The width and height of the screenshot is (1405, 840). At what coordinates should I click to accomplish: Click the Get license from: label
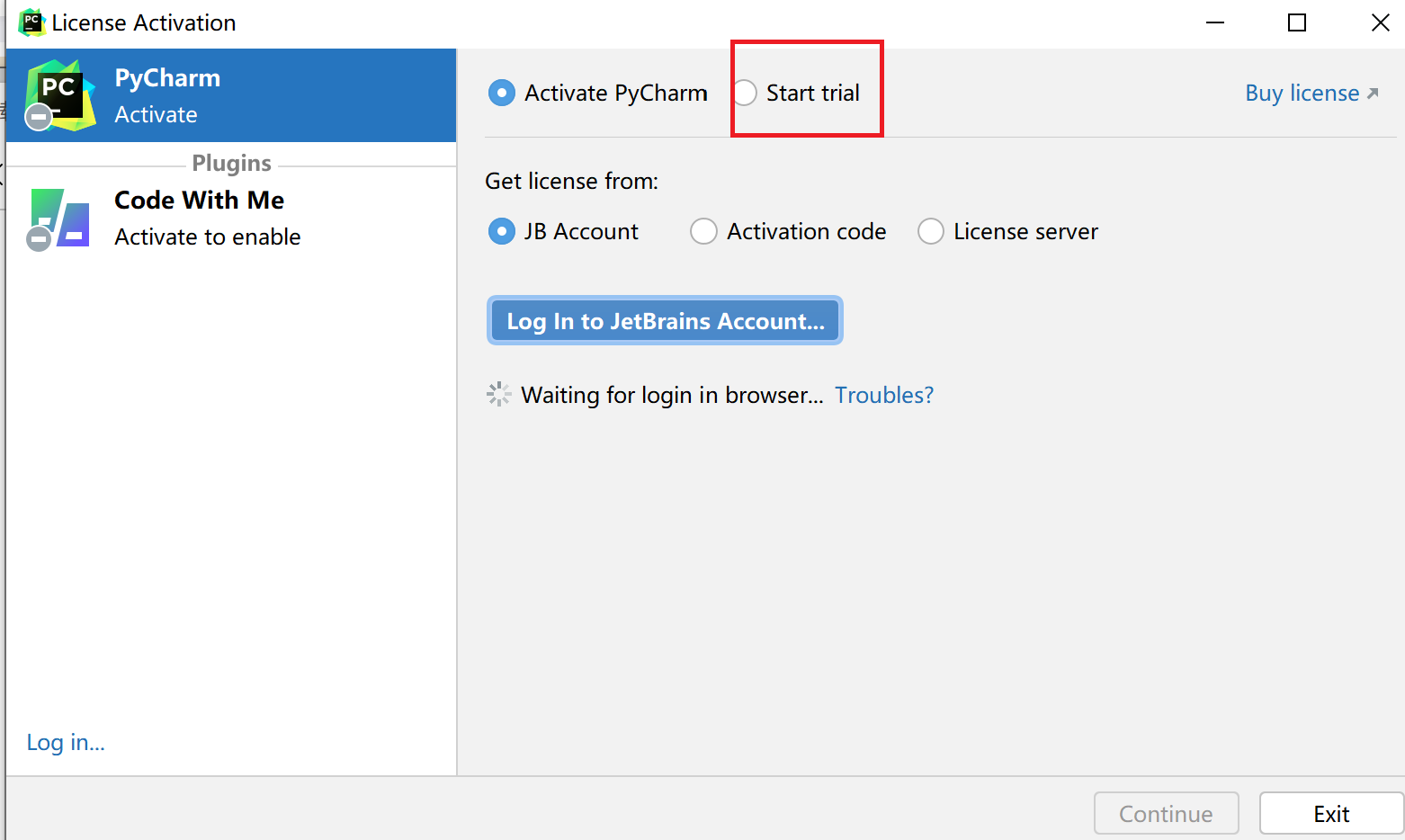[x=571, y=181]
